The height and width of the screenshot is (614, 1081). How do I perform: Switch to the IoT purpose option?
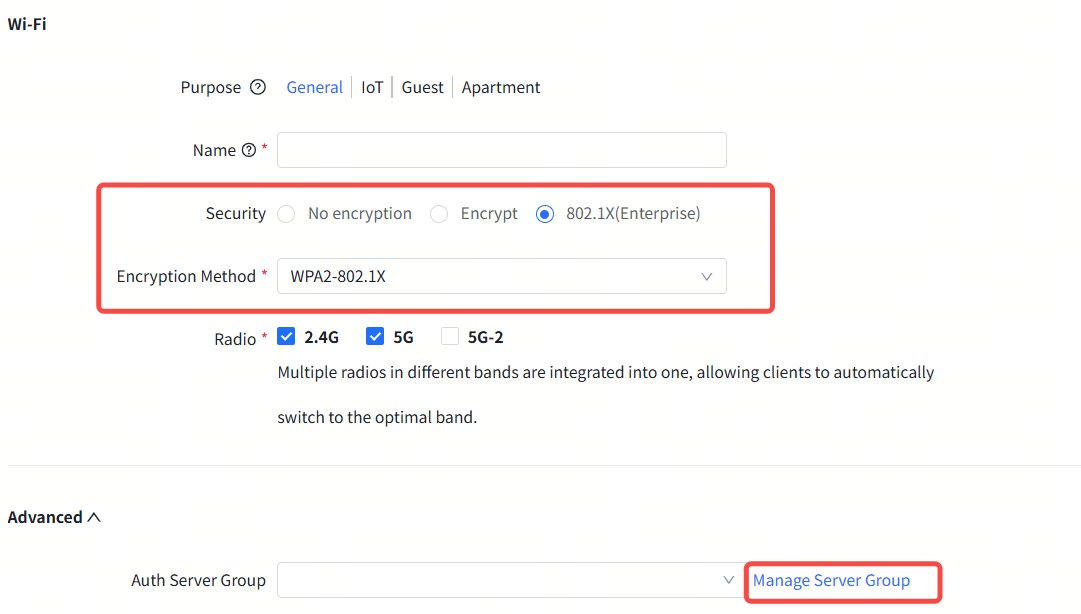372,87
